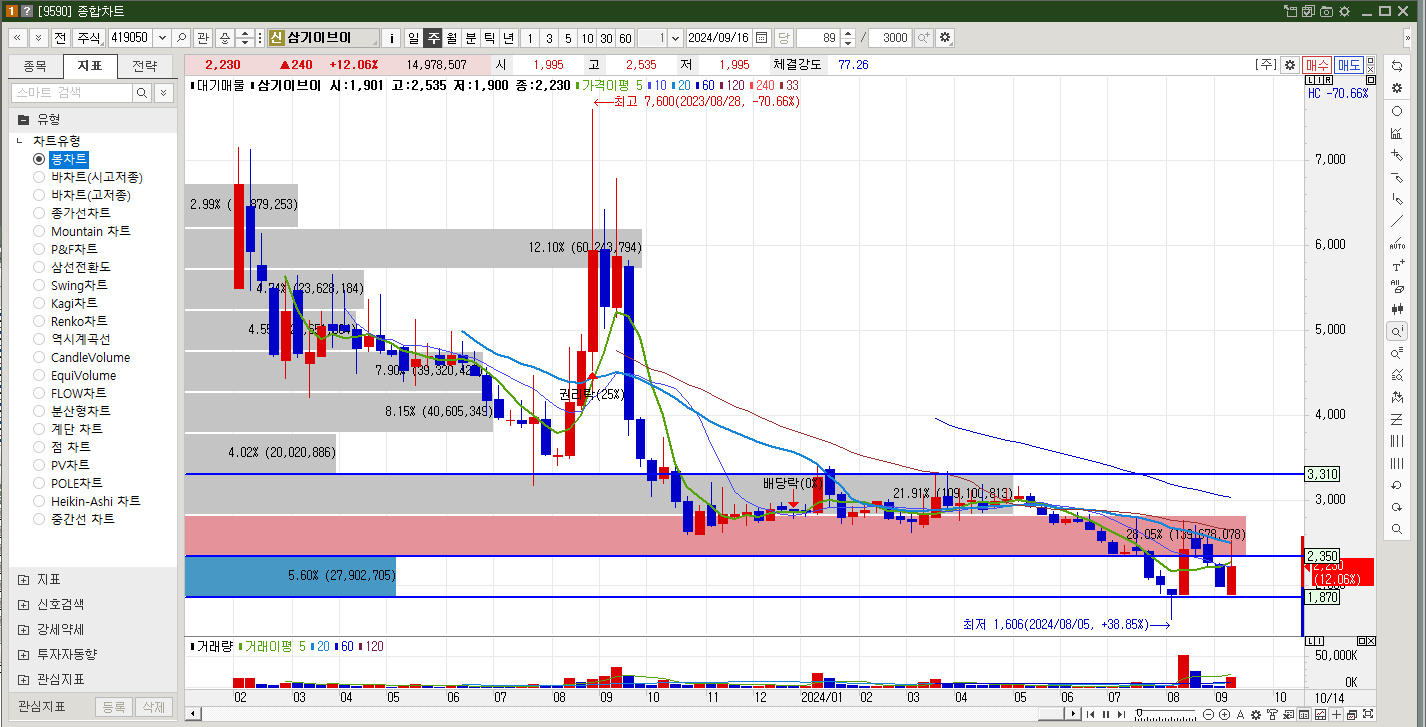The image size is (1426, 727).
Task: Switch to the 종목 tab
Action: click(x=34, y=66)
